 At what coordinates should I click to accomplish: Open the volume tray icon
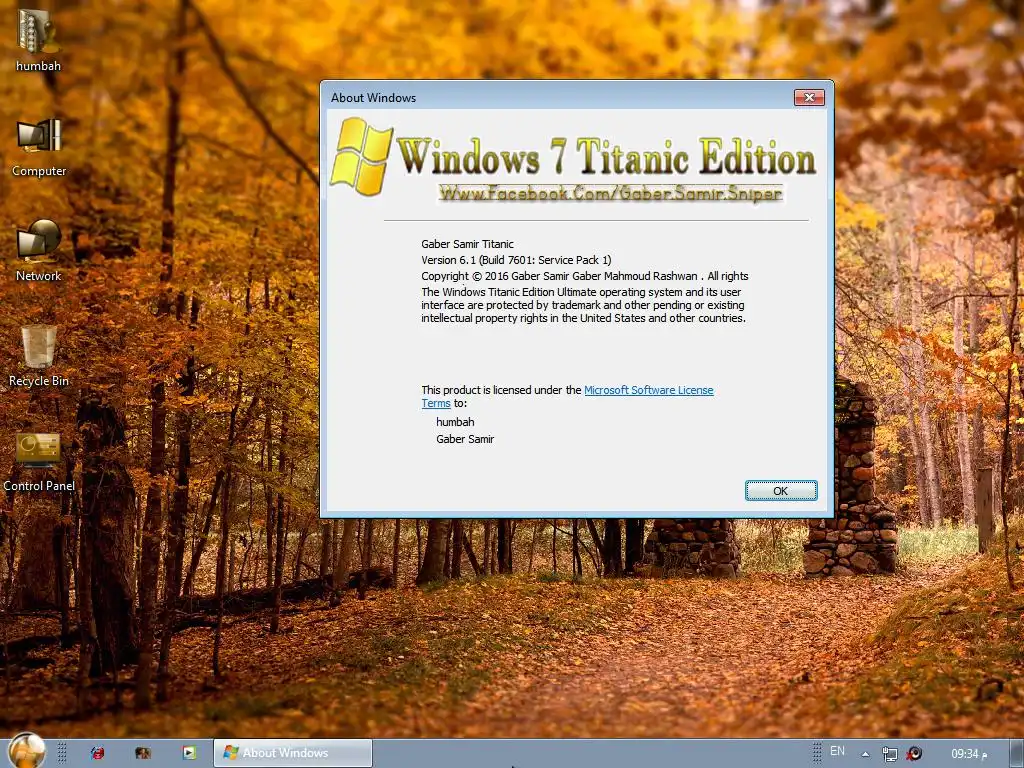pos(914,754)
